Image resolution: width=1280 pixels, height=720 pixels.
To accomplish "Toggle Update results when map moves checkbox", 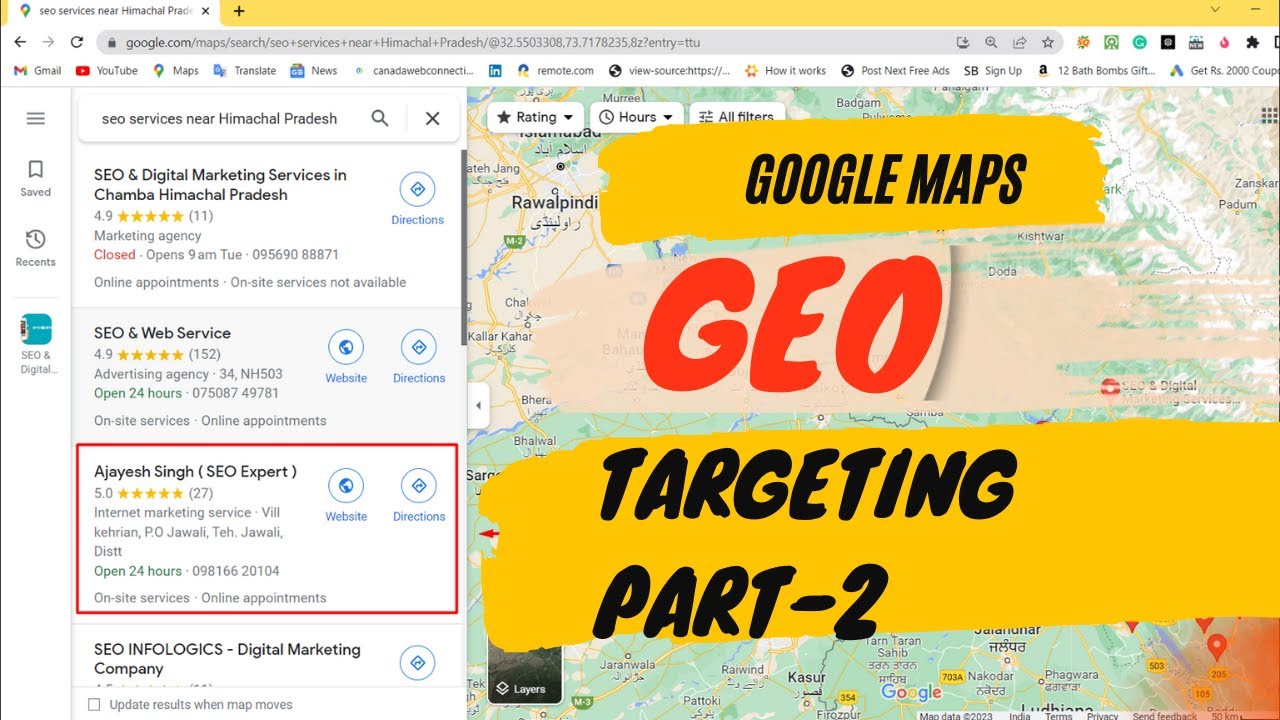I will (94, 704).
